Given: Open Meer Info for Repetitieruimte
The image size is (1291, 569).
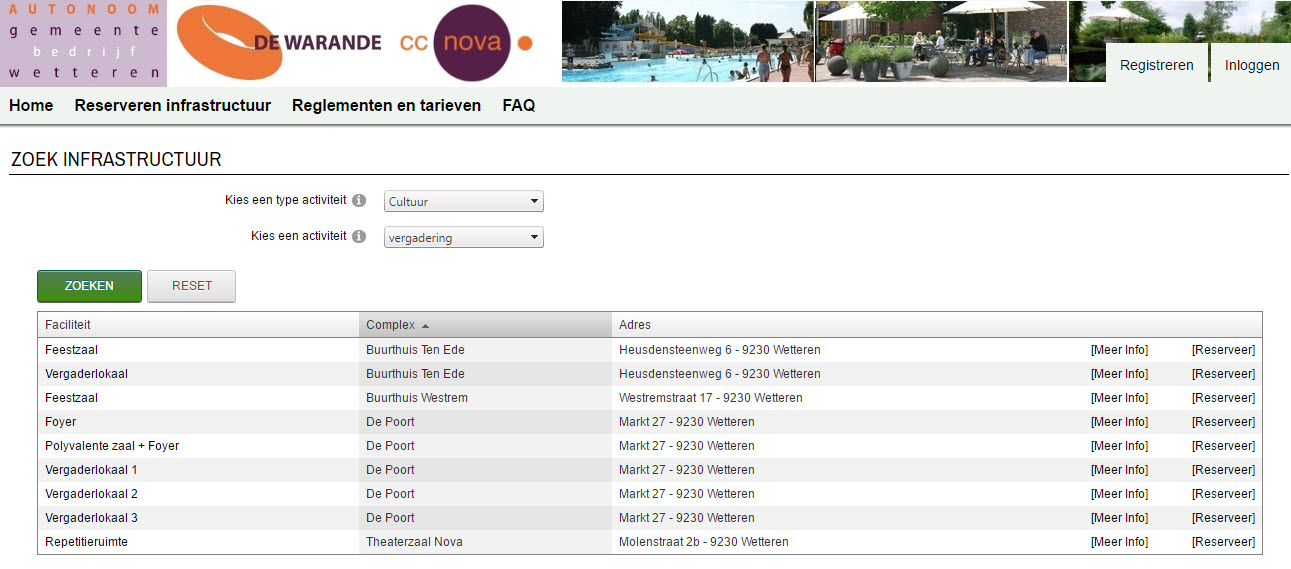Looking at the screenshot, I should (1119, 542).
